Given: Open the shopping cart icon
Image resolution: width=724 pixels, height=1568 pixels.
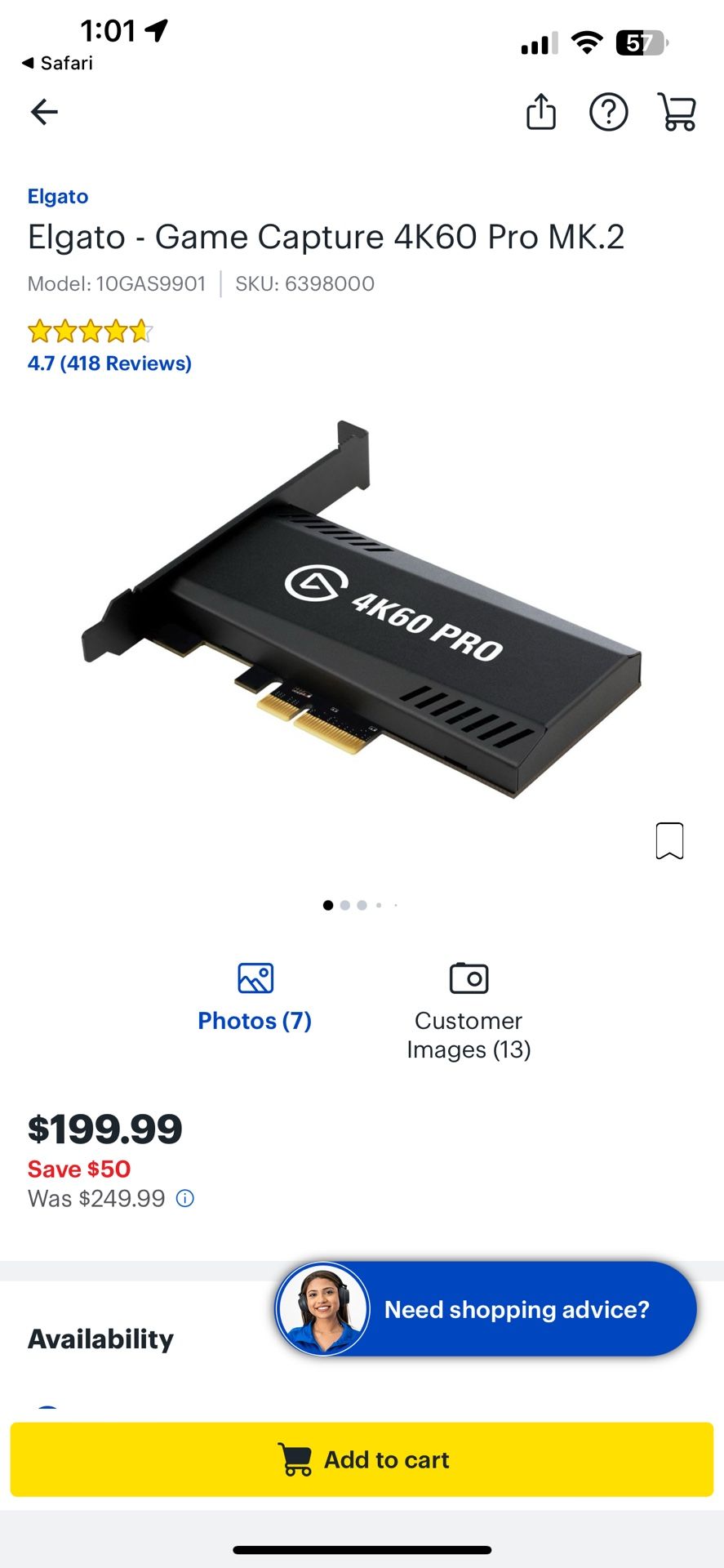Looking at the screenshot, I should tap(677, 112).
